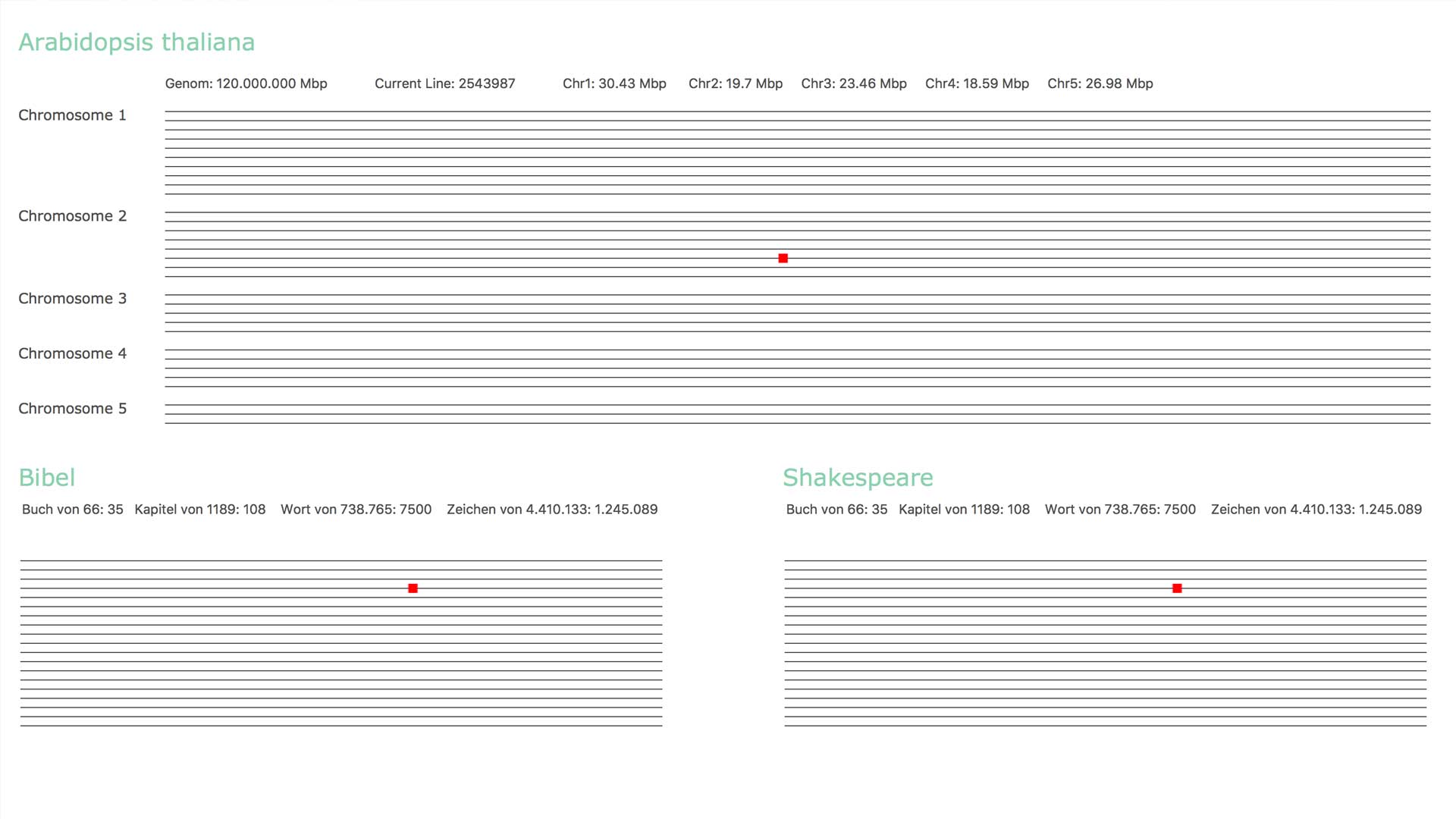Screen dimensions: 1456x819
Task: Click the Chr2: 19.7 Mbp value
Action: coord(735,83)
